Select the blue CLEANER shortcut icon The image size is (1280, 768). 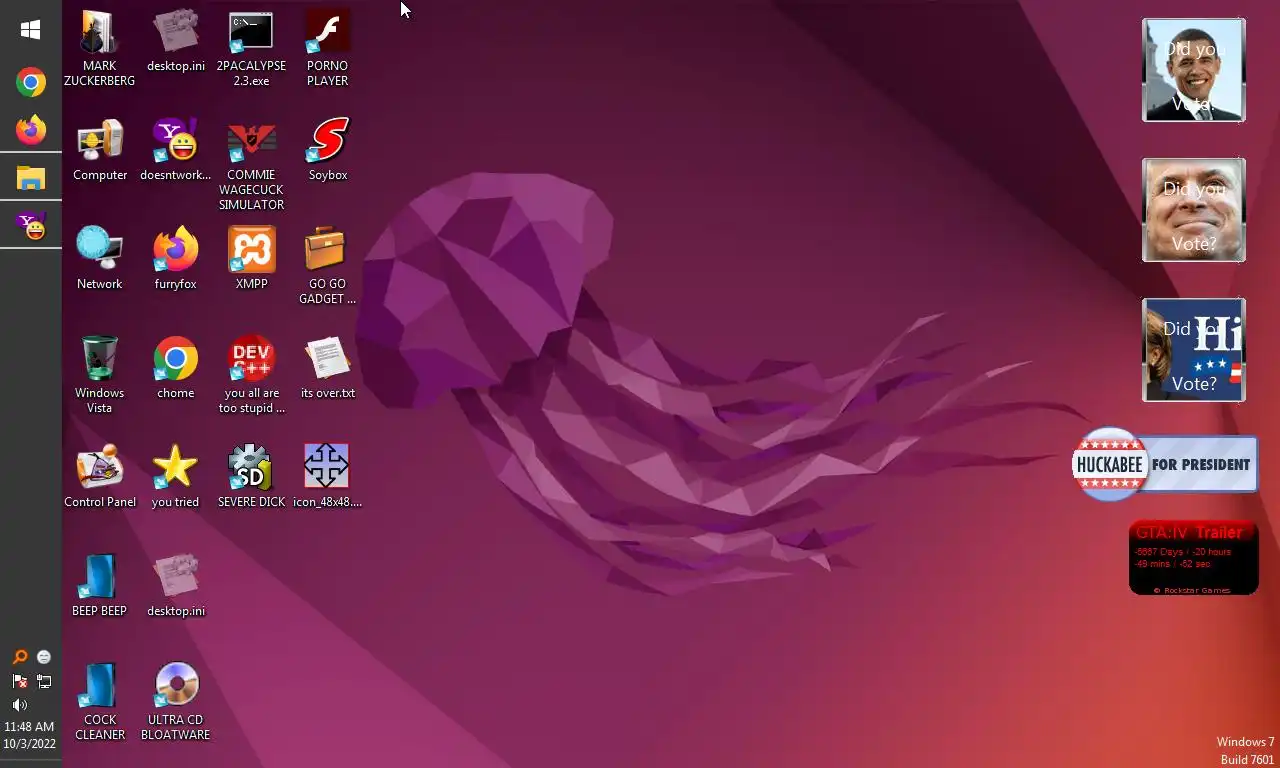pos(100,702)
